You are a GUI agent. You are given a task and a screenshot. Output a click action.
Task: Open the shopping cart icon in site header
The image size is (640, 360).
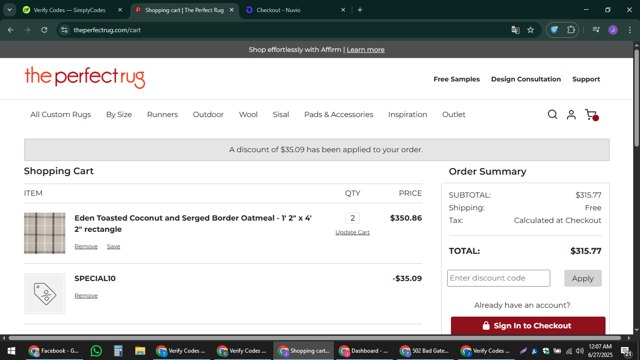point(591,115)
